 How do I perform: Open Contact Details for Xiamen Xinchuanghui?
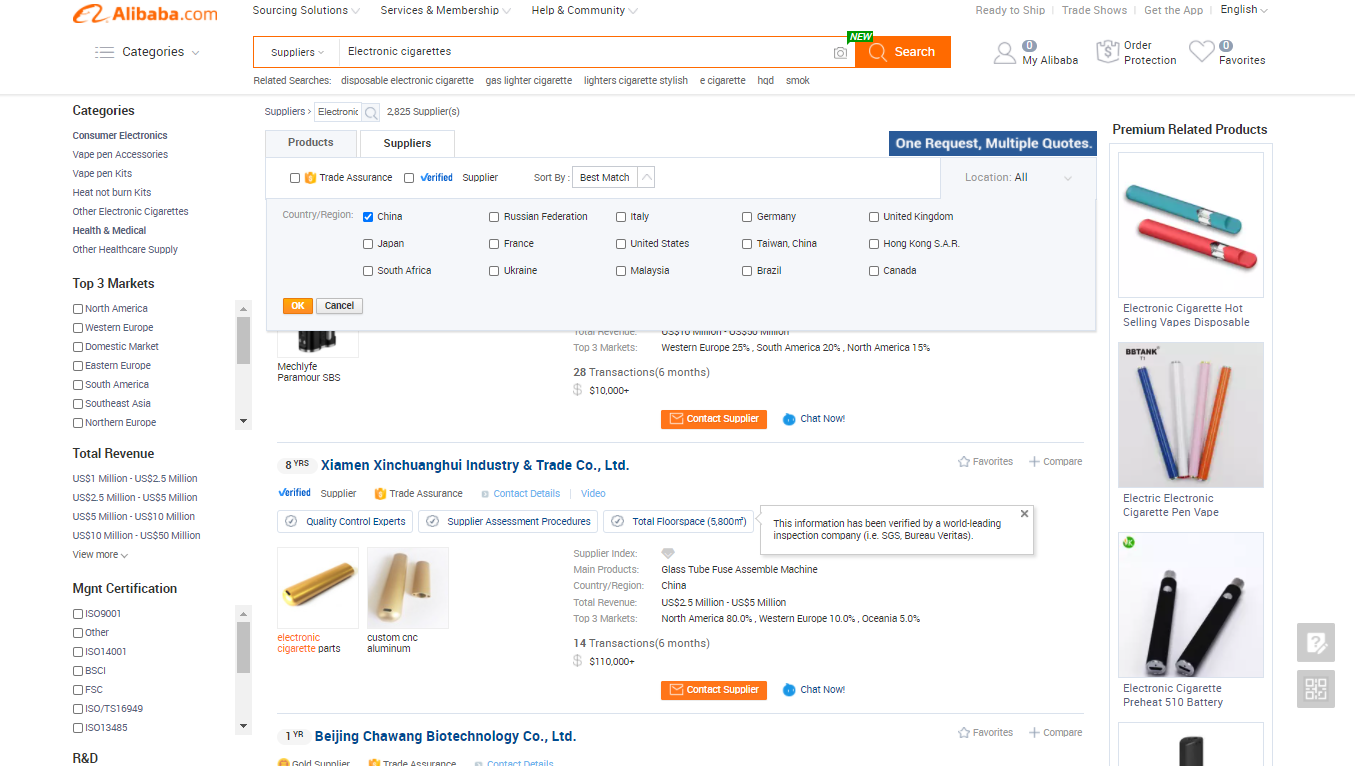(526, 494)
